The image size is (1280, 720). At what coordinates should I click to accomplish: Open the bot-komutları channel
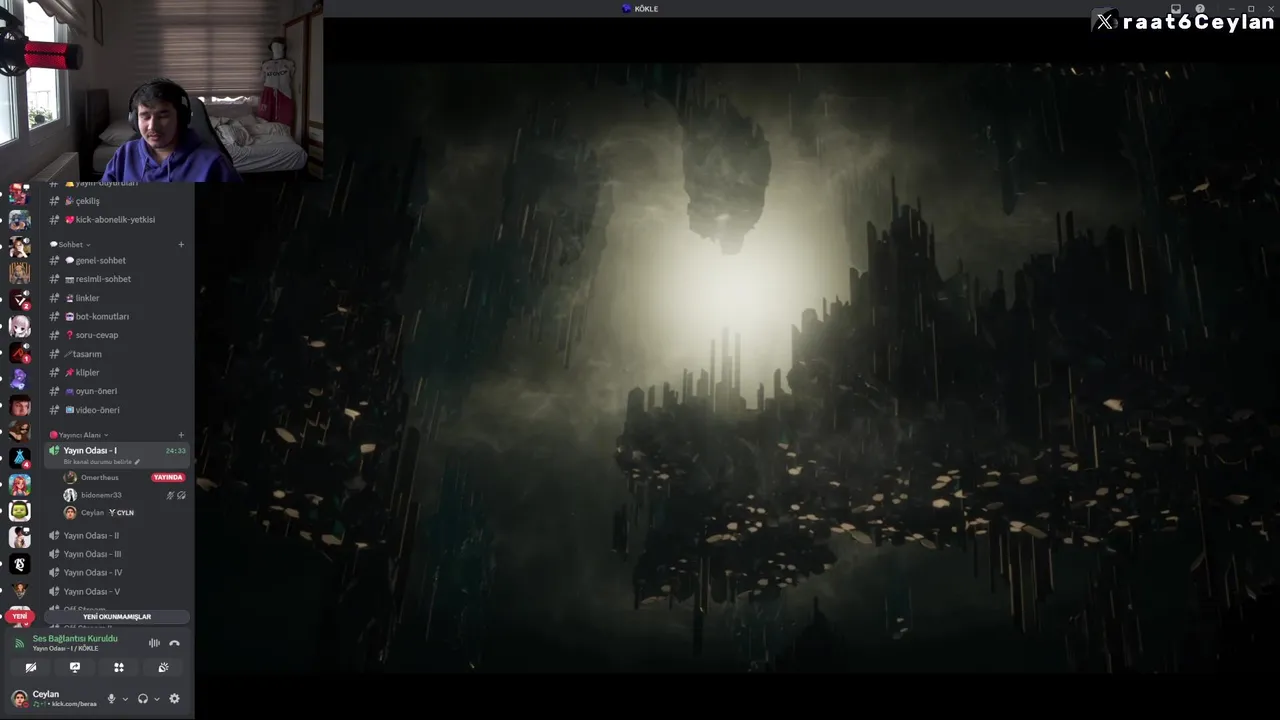coord(115,317)
